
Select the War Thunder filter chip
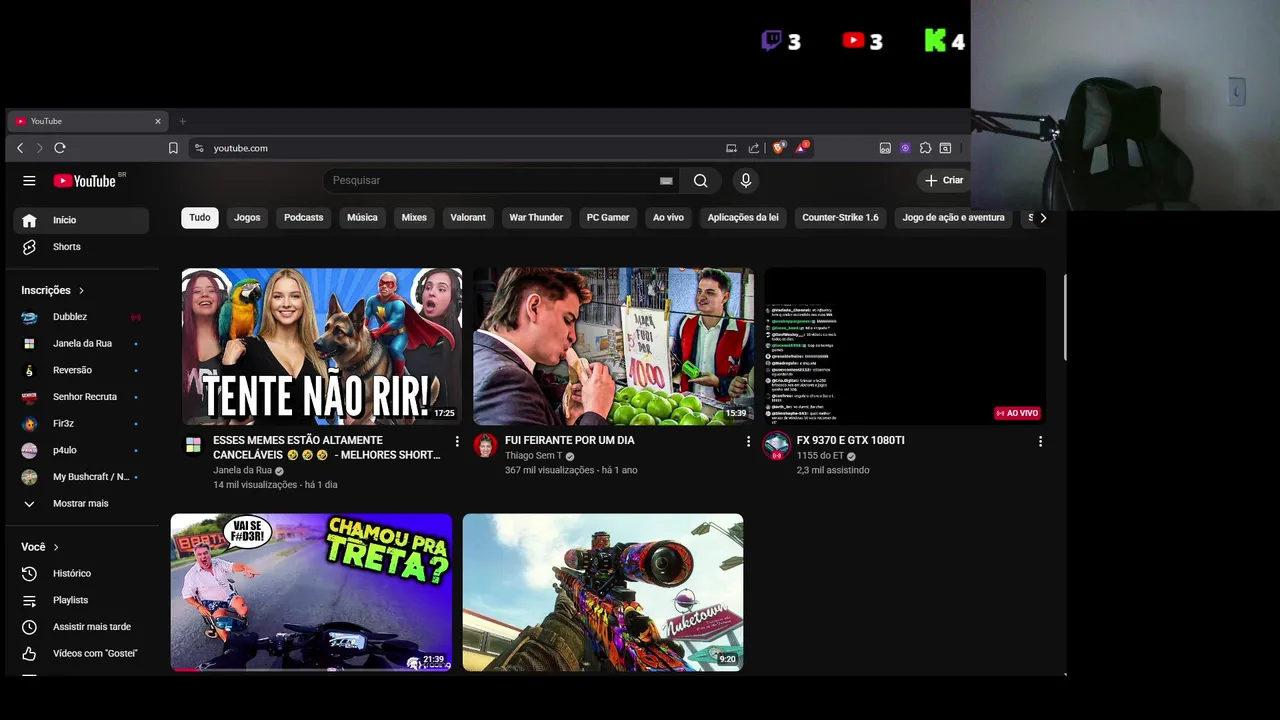pyautogui.click(x=536, y=217)
